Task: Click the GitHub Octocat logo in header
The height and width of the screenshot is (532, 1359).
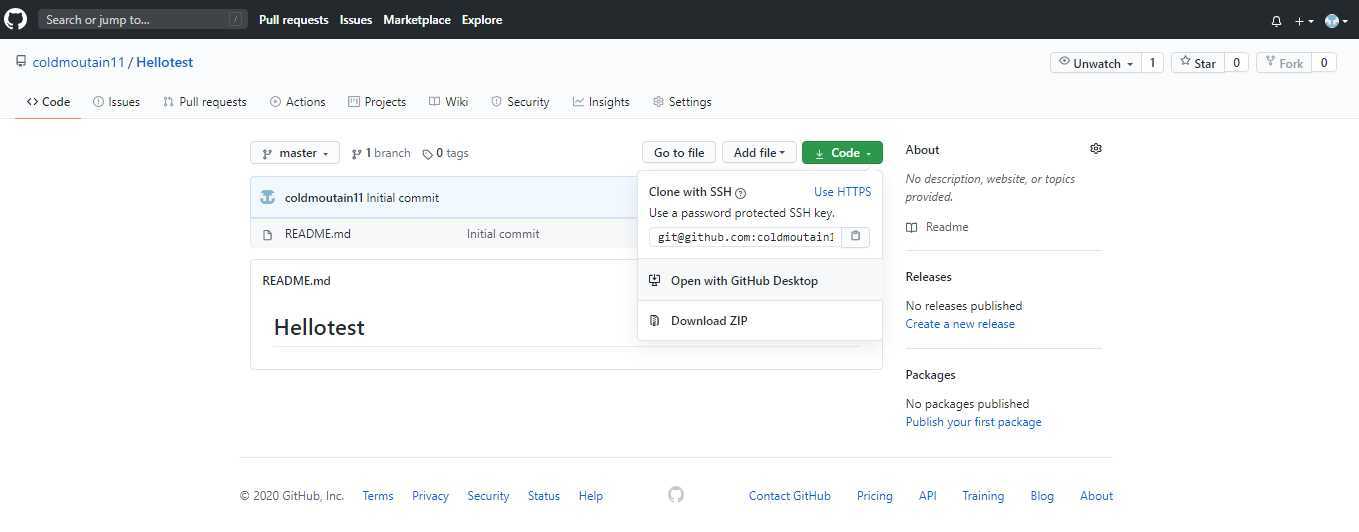Action: [16, 19]
